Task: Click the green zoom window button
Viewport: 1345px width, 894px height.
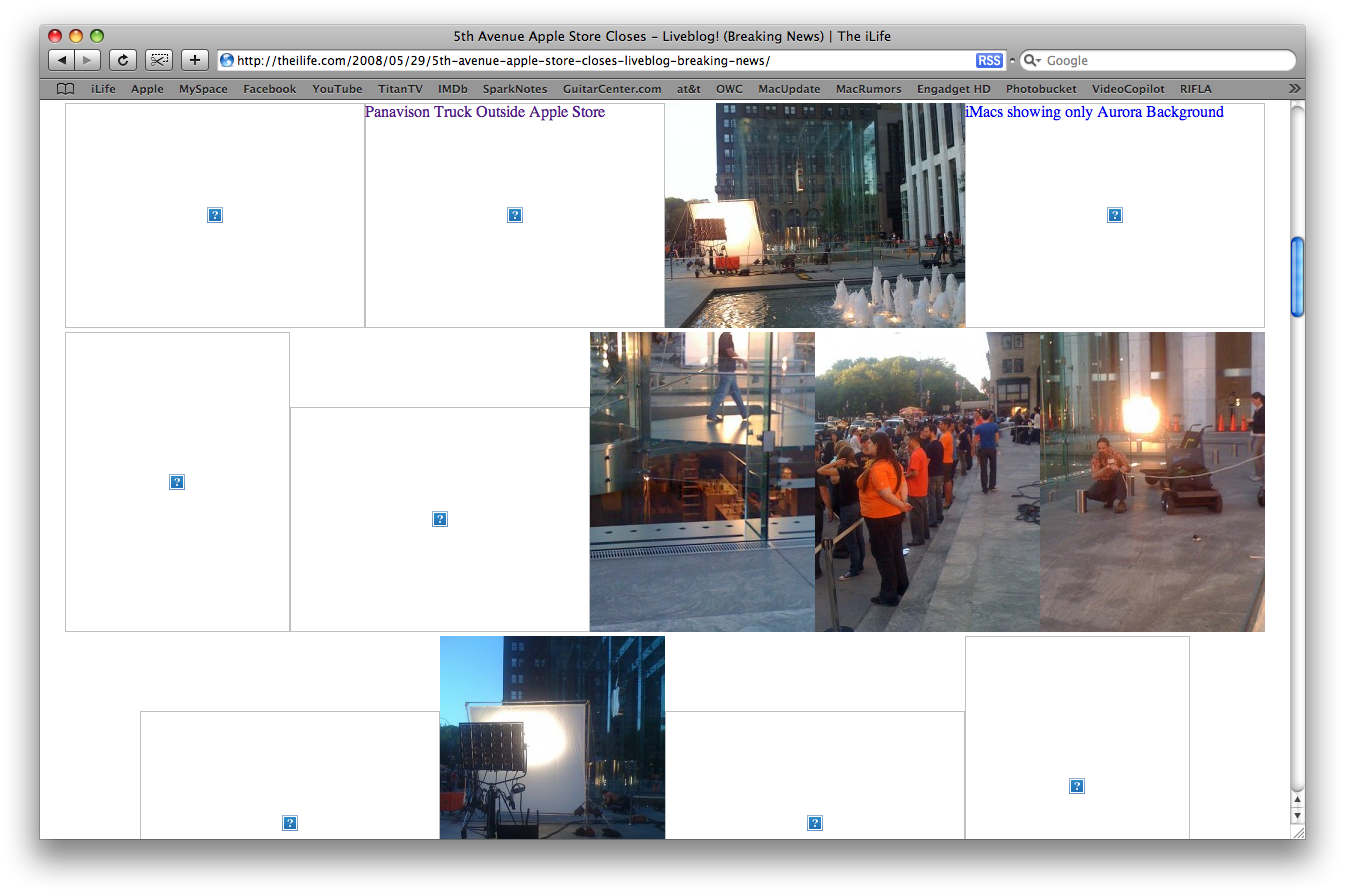Action: (97, 36)
